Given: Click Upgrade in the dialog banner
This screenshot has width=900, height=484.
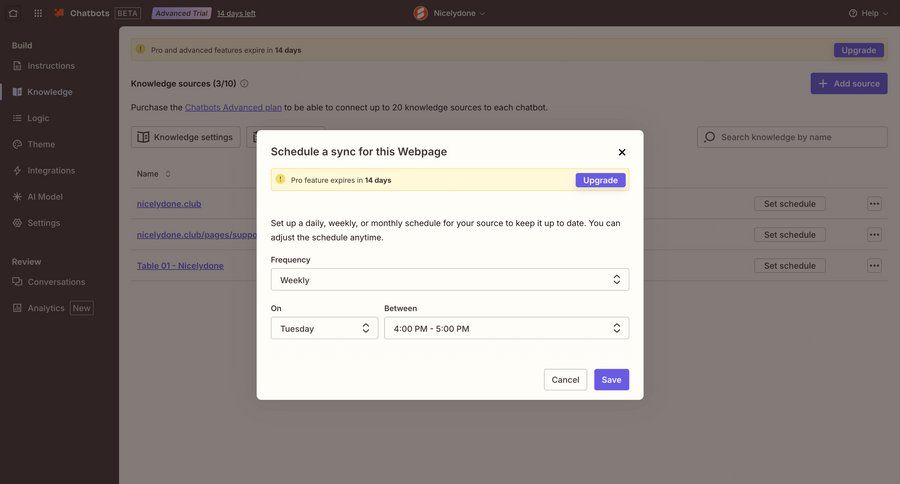Looking at the screenshot, I should (x=600, y=180).
